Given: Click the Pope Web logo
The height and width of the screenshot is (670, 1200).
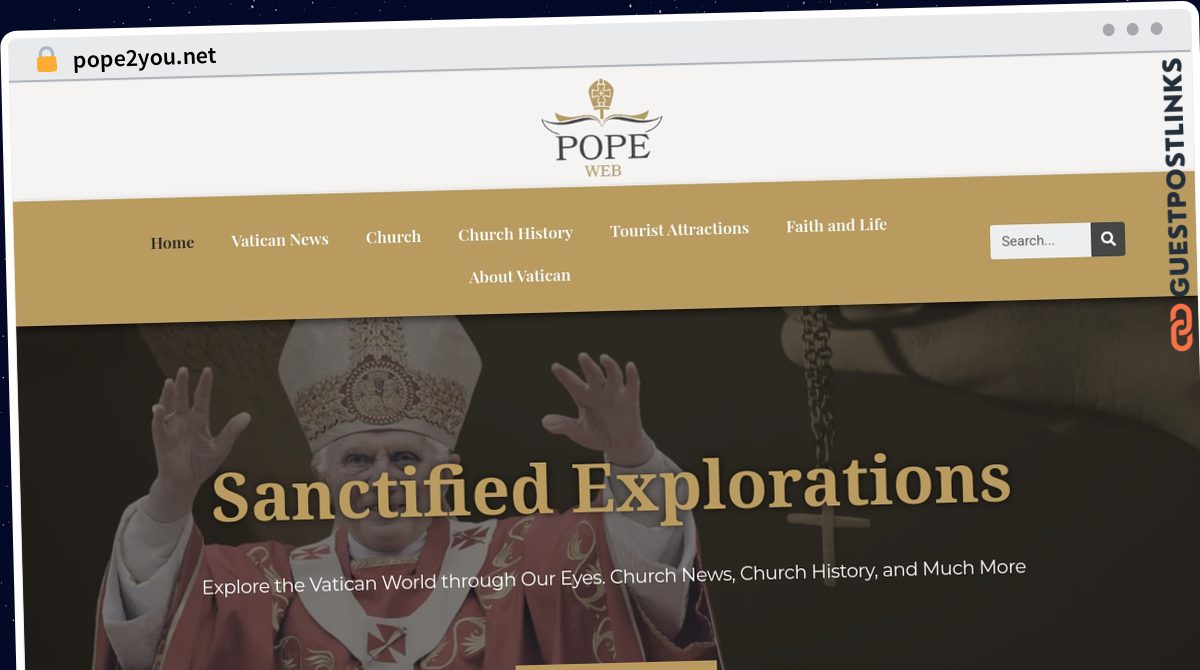Looking at the screenshot, I should coord(602,130).
